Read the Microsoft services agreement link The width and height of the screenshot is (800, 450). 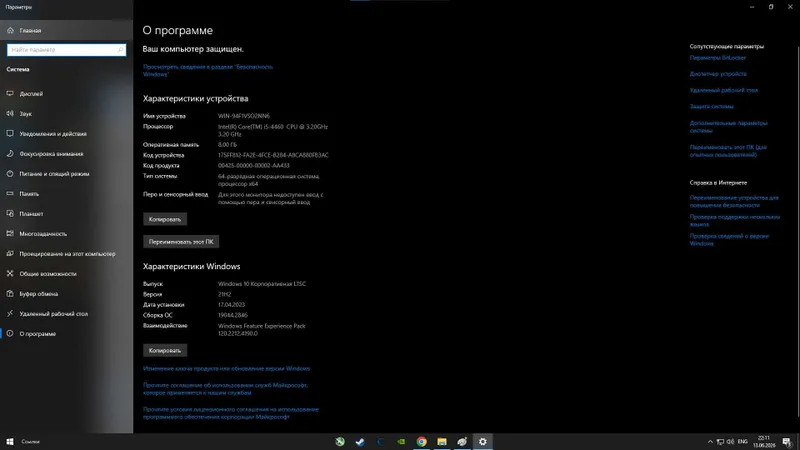(x=225, y=389)
